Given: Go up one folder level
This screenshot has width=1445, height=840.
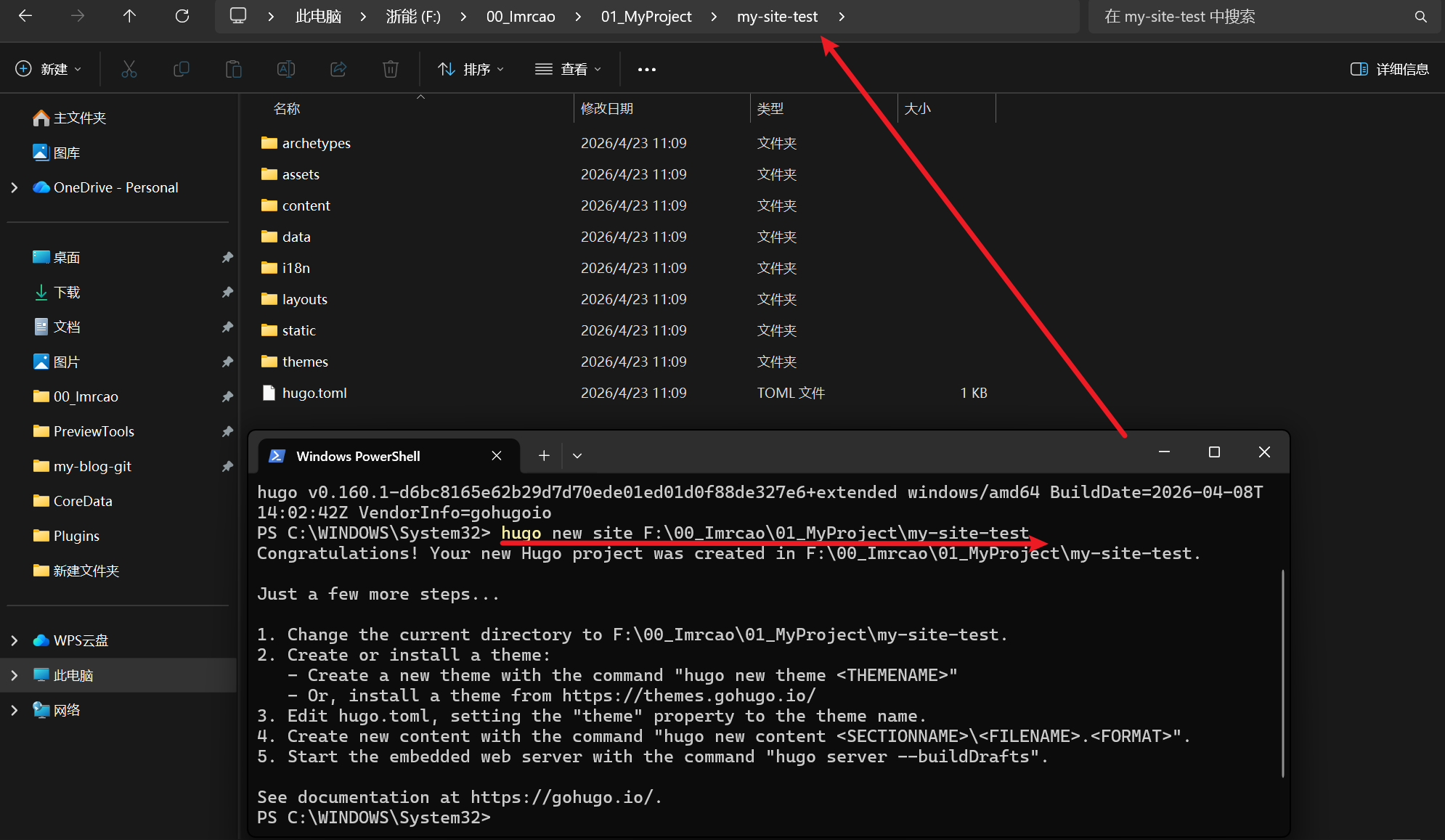Looking at the screenshot, I should [x=129, y=16].
